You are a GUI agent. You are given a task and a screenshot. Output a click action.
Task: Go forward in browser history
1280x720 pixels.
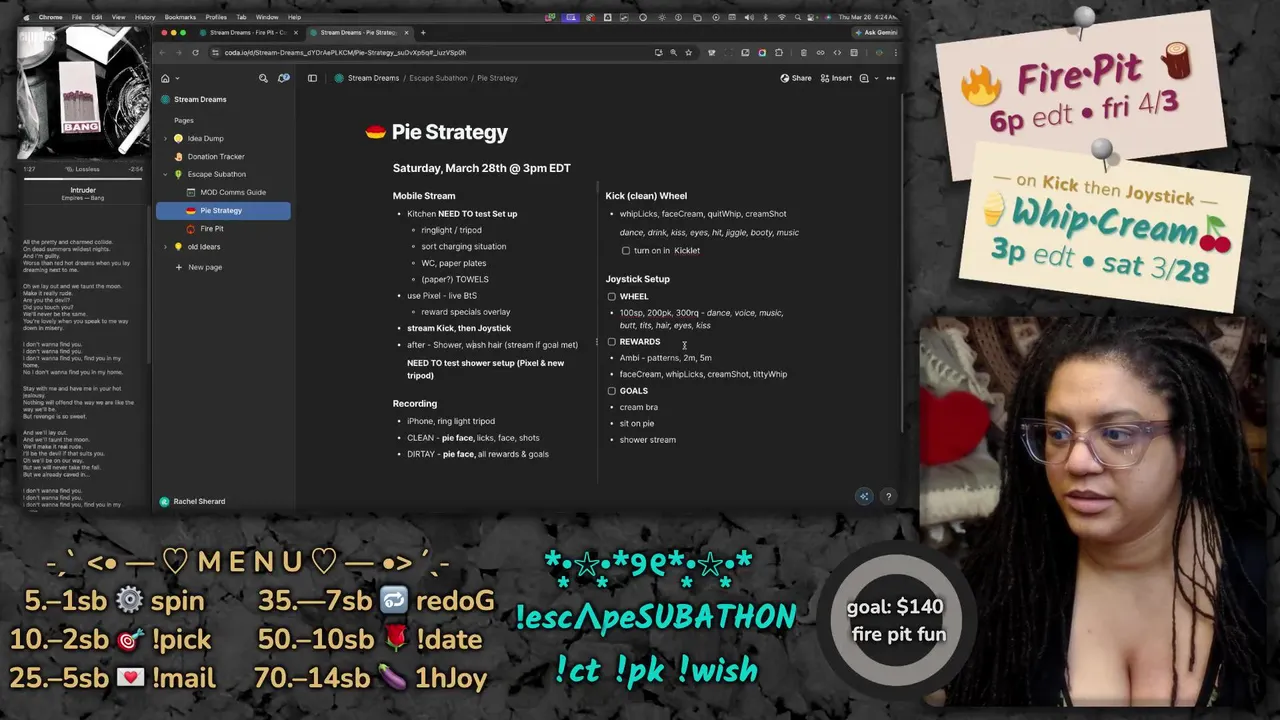(179, 52)
